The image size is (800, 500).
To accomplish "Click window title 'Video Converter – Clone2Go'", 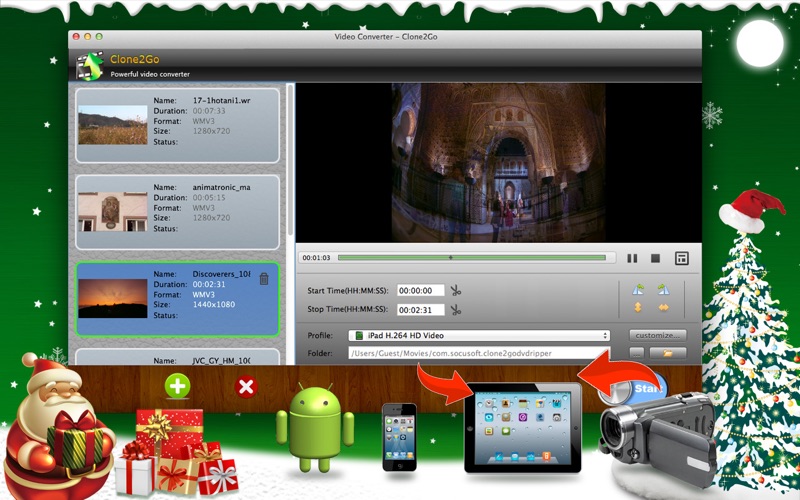I will pyautogui.click(x=386, y=37).
